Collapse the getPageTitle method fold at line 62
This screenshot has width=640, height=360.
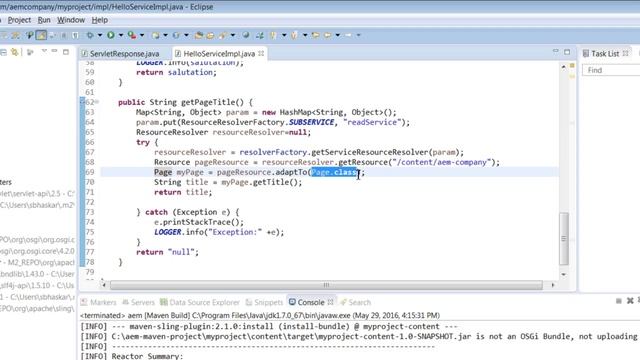pos(97,102)
